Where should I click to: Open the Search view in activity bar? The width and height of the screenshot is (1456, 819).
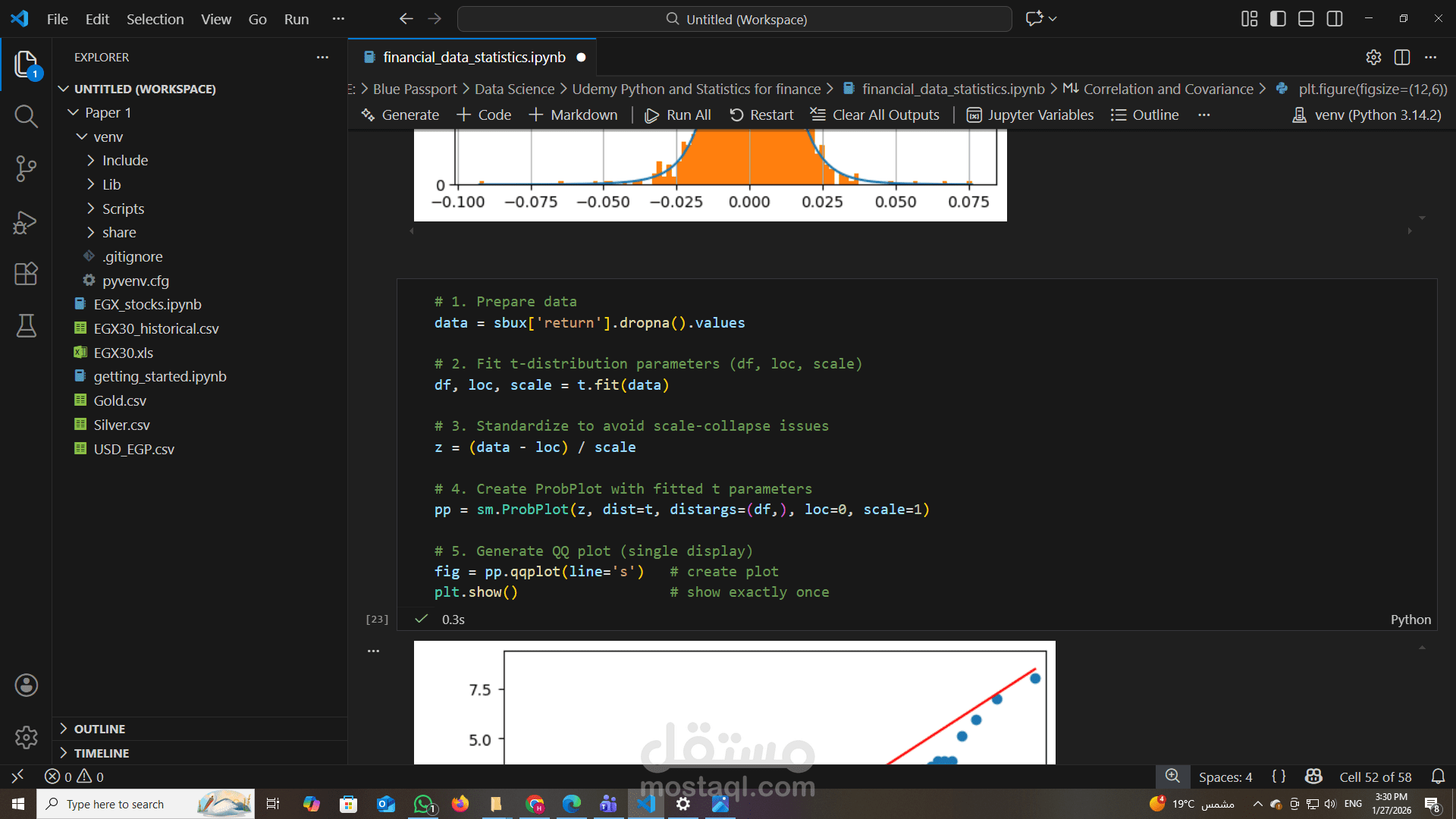tap(26, 116)
